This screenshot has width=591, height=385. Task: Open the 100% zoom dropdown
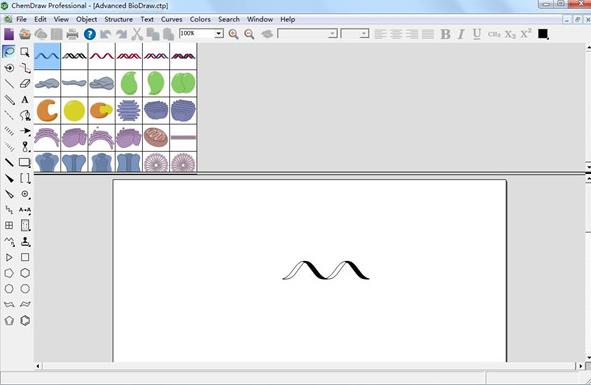point(219,34)
